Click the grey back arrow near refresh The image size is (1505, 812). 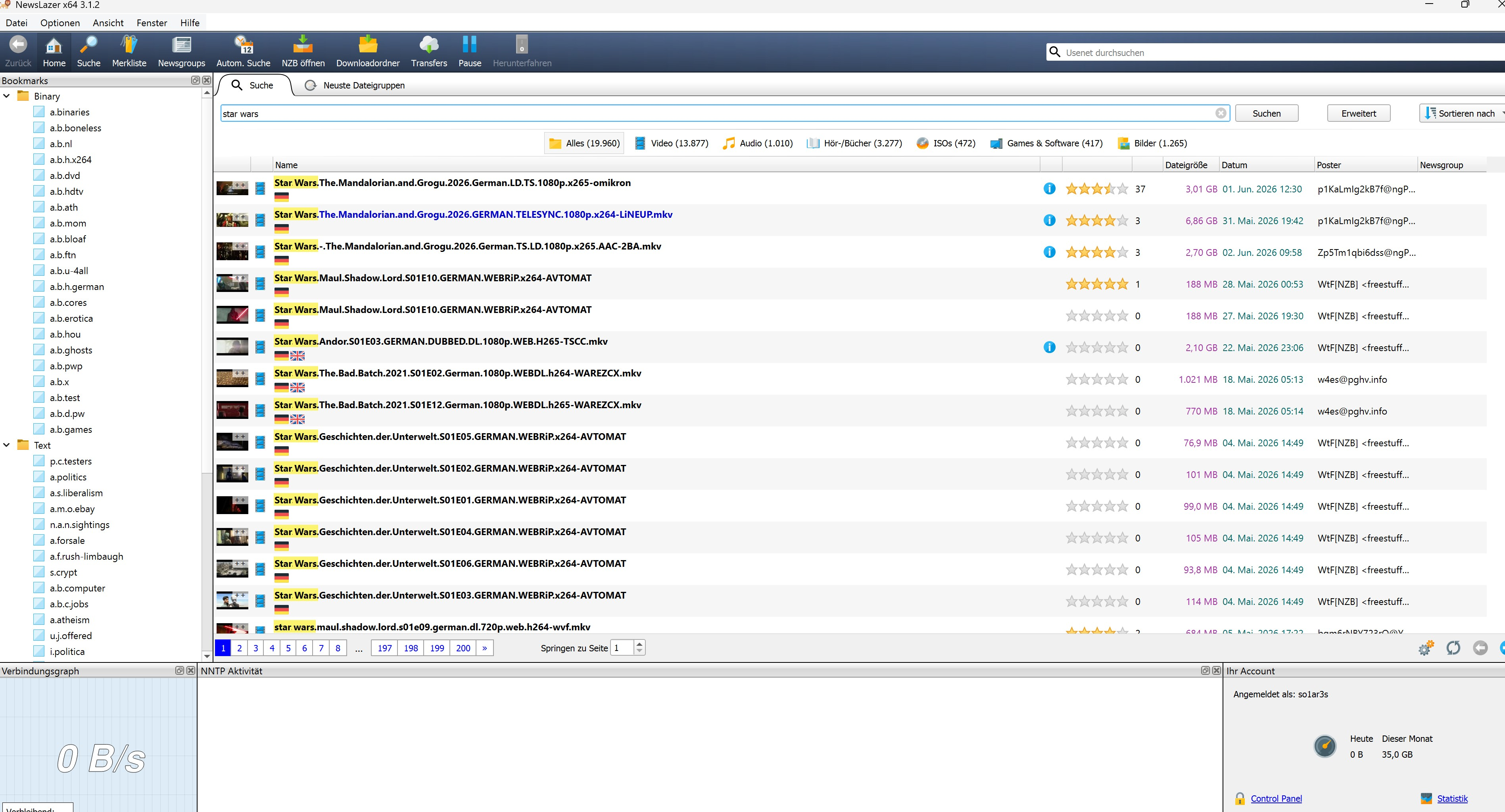coord(1480,647)
